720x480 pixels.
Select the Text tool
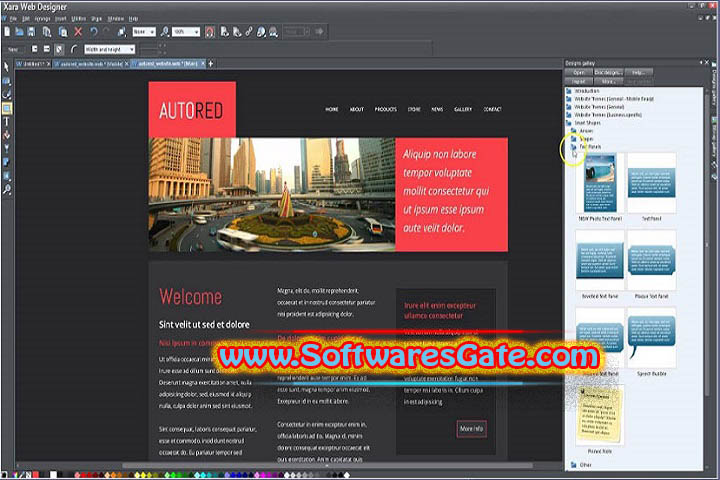pos(6,122)
